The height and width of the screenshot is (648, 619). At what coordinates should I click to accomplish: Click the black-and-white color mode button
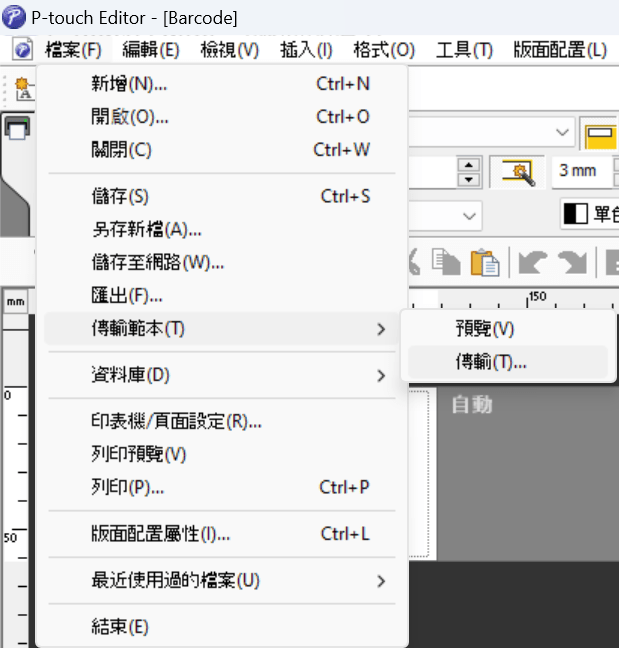(x=591, y=214)
